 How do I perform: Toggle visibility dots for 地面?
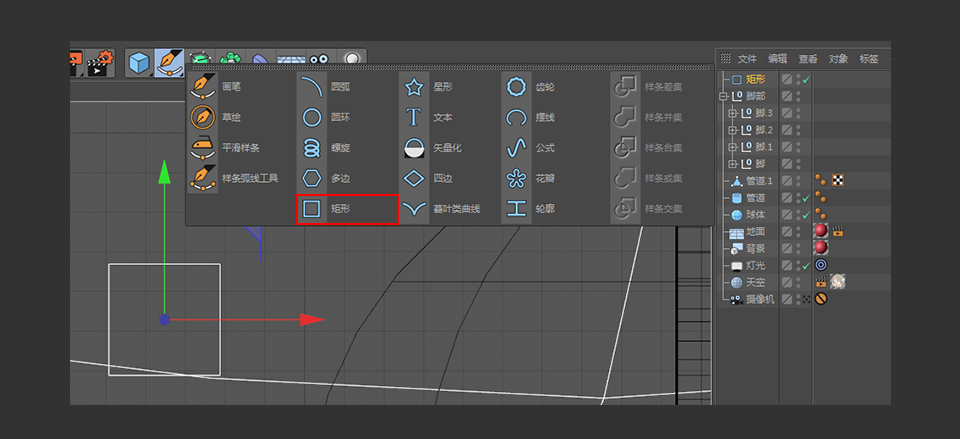[x=798, y=232]
